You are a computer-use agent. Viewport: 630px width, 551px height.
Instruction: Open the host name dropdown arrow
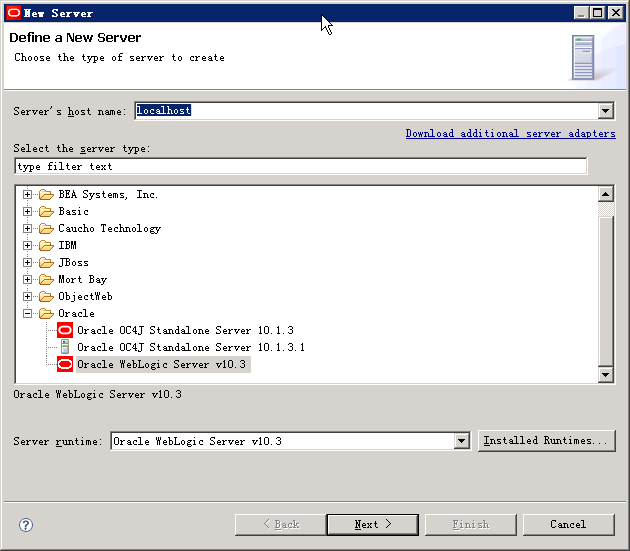[605, 111]
